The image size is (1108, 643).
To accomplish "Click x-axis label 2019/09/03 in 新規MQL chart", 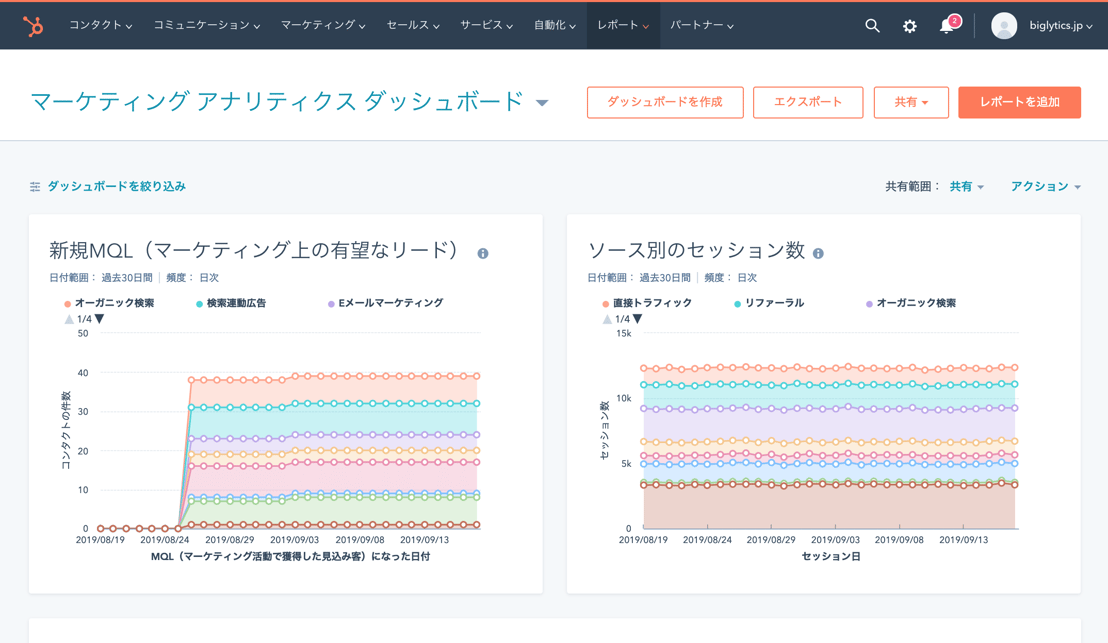I will (x=295, y=540).
